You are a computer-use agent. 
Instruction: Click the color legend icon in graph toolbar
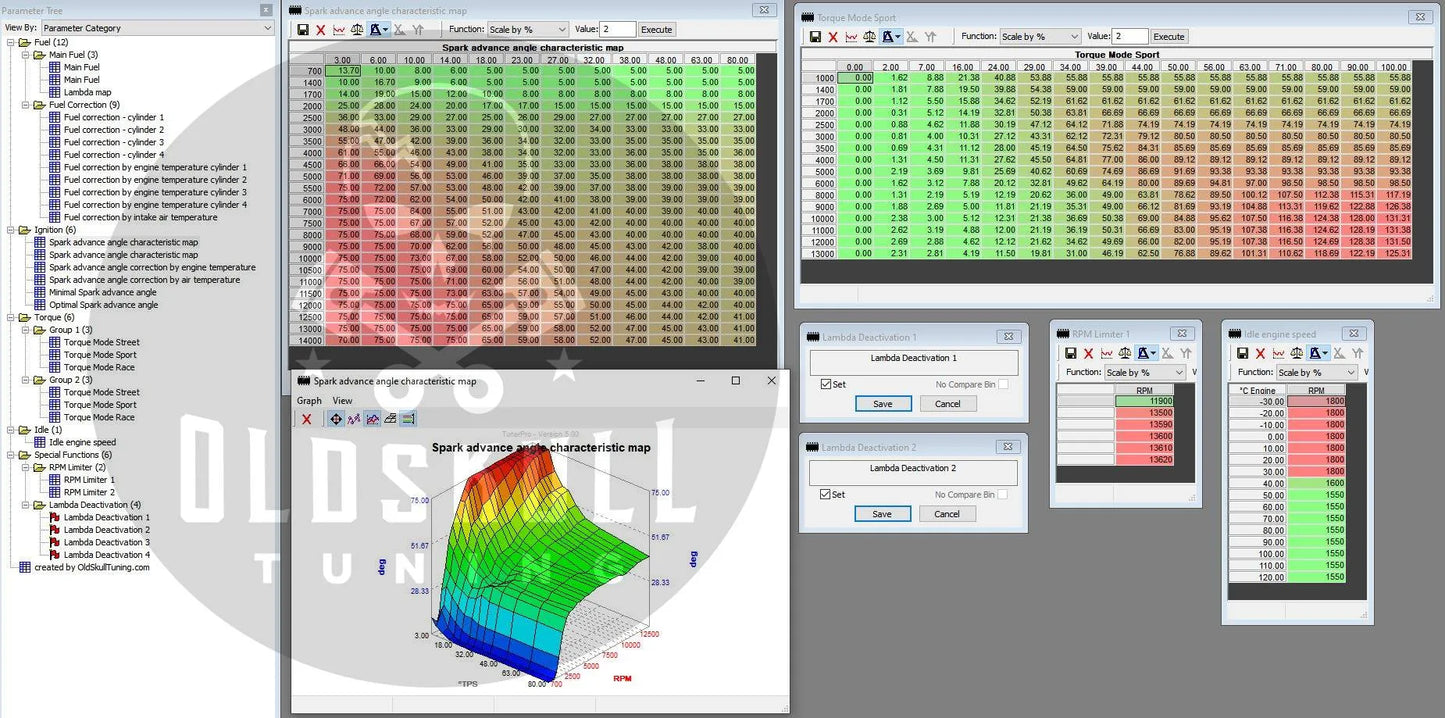tap(408, 419)
